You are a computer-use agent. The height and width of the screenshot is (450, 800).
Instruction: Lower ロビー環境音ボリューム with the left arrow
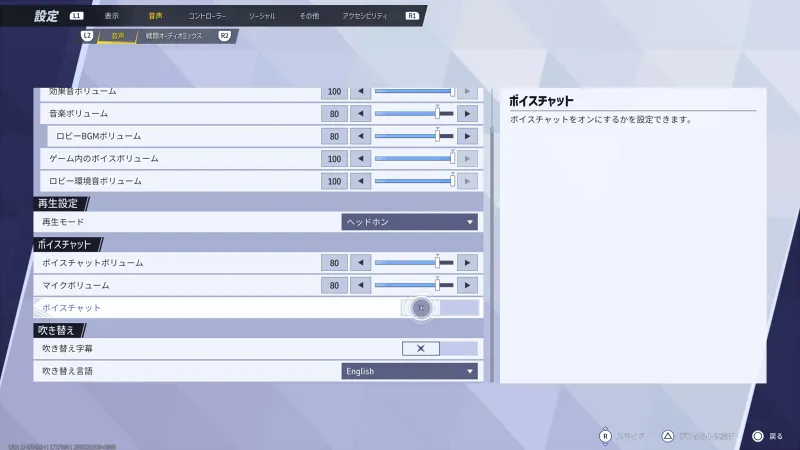coord(361,181)
